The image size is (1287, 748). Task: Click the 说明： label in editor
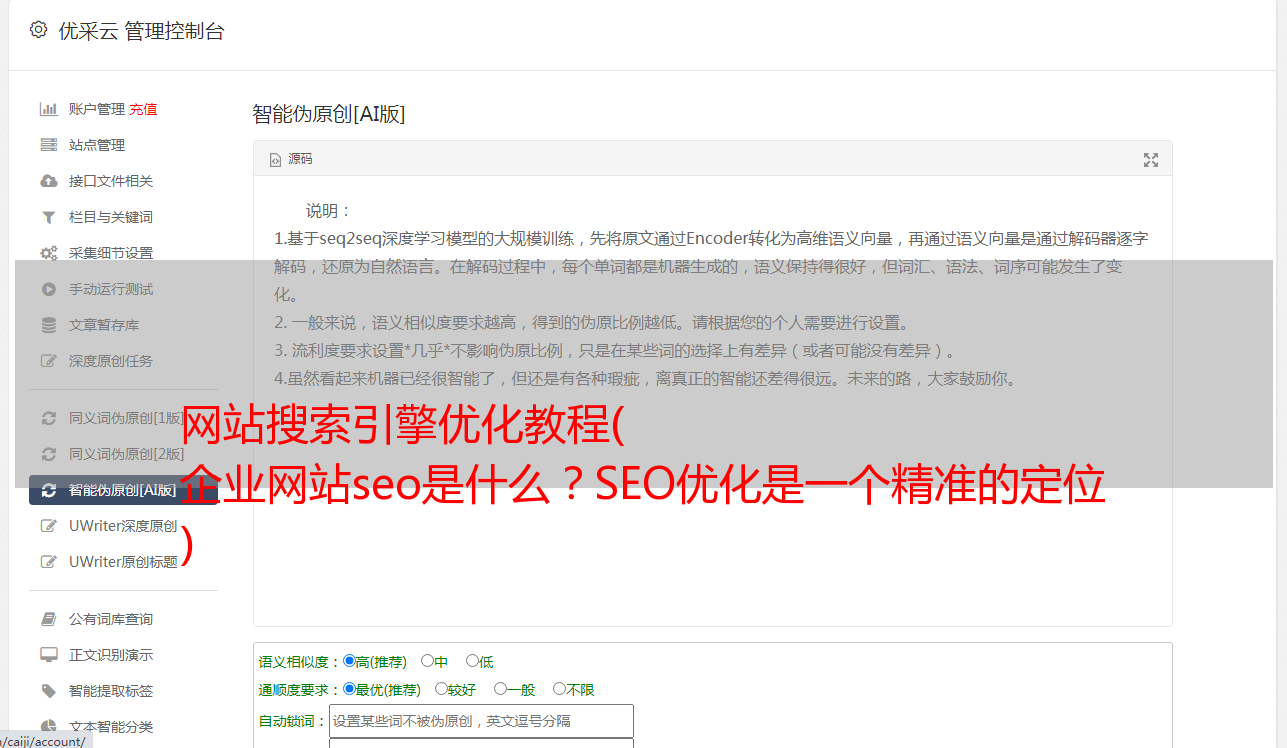pyautogui.click(x=329, y=211)
